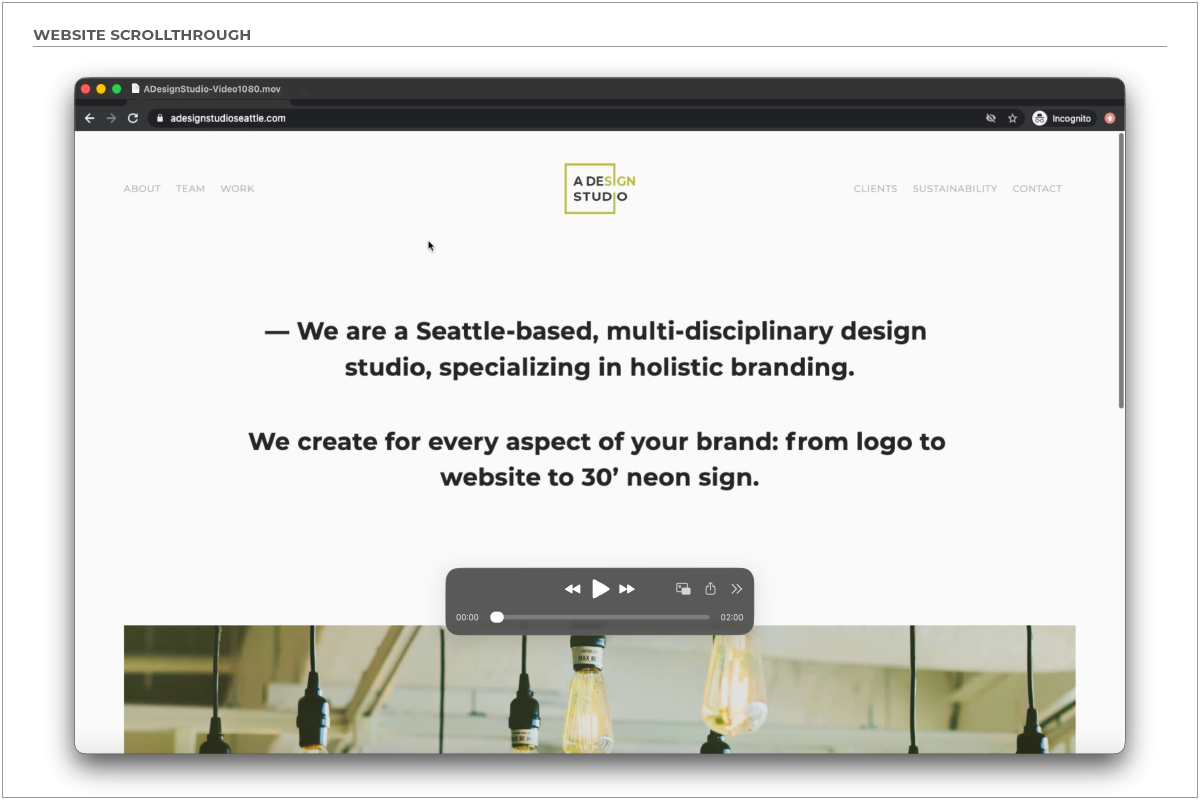The image size is (1200, 800).
Task: Click the share icon in video controls
Action: pos(710,588)
